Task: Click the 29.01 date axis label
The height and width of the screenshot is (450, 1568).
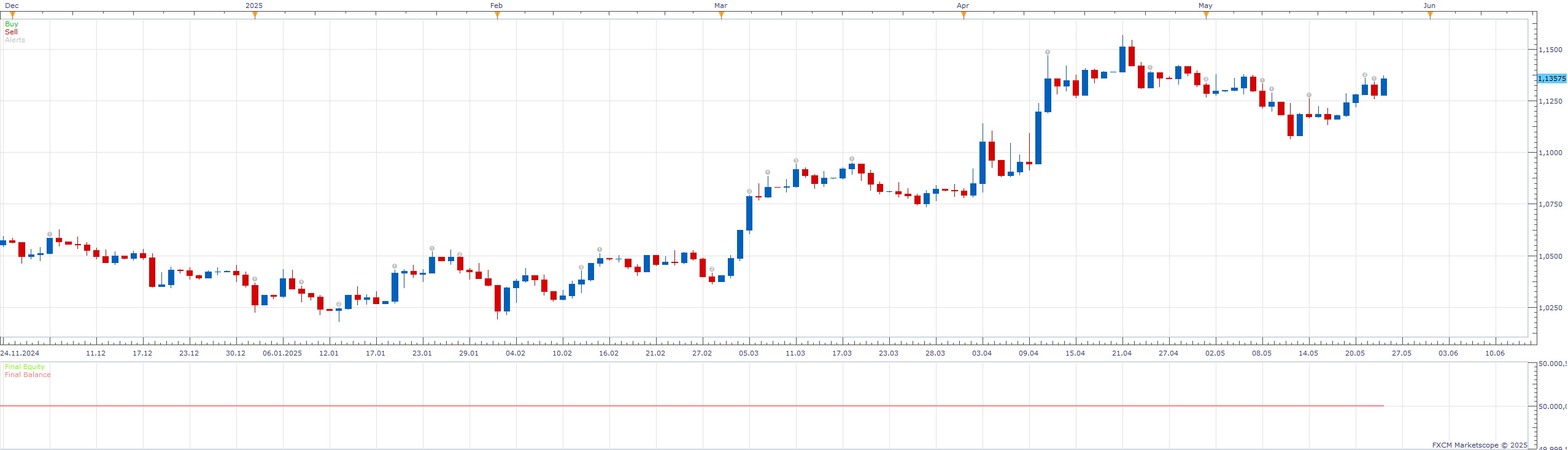Action: tap(469, 353)
